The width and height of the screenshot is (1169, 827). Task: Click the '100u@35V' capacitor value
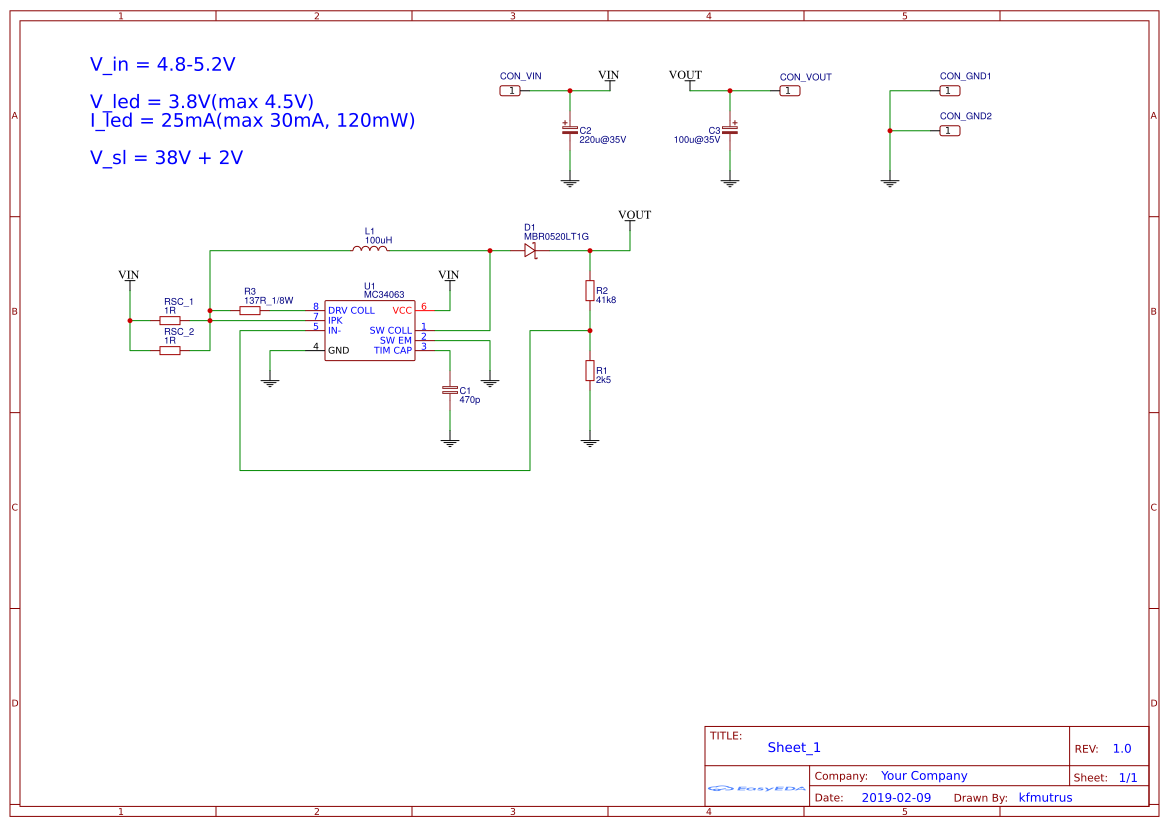697,139
